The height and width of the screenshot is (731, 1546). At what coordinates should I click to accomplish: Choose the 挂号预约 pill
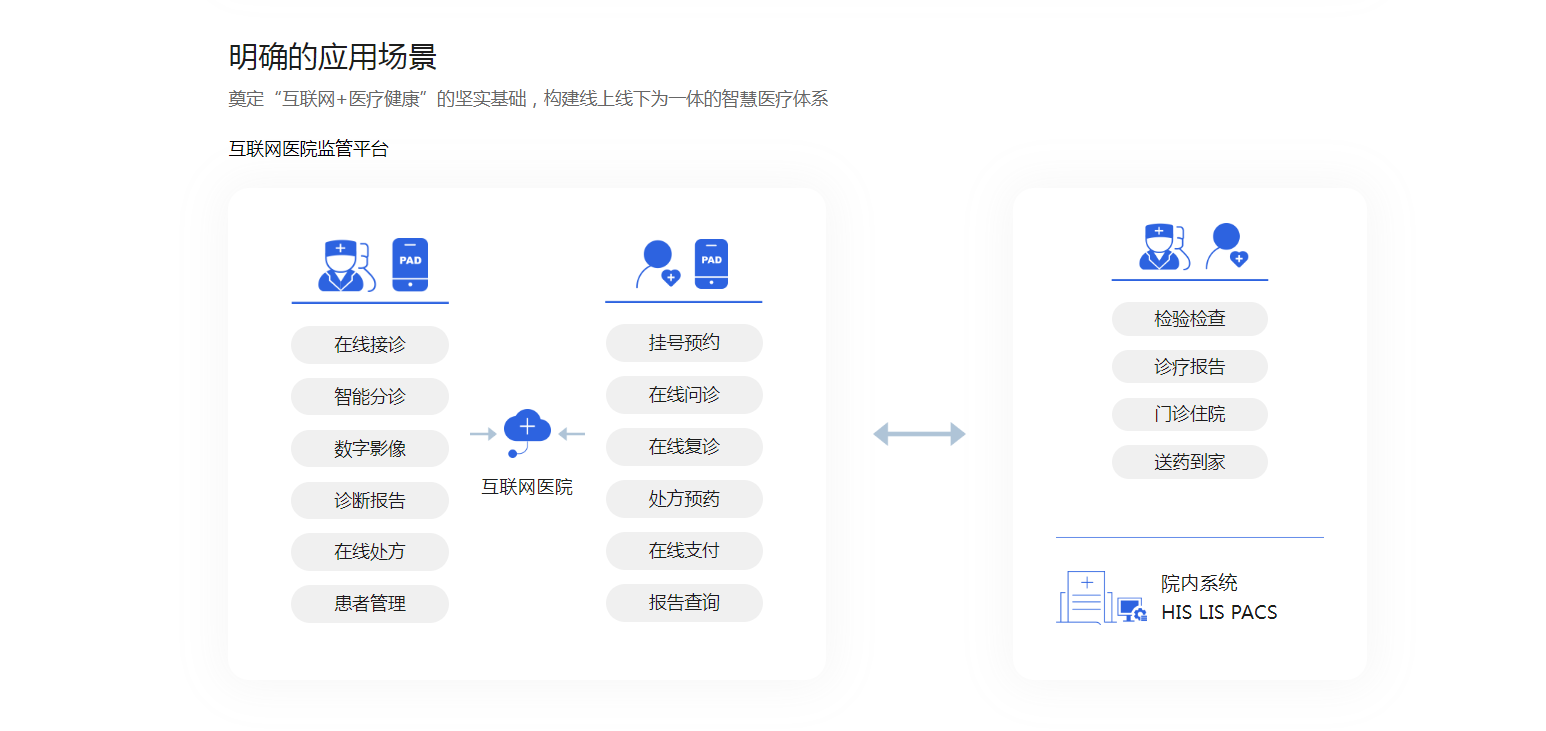point(684,343)
